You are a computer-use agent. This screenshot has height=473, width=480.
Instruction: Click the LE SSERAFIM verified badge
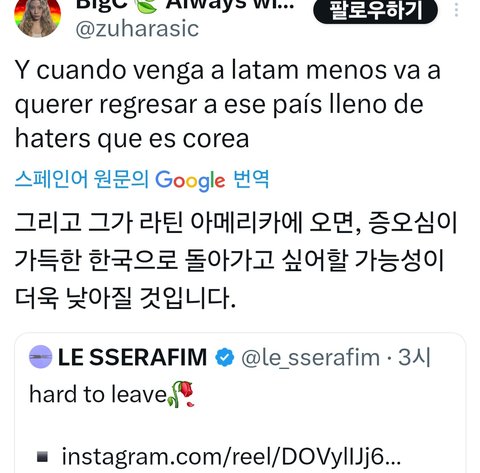[x=225, y=357]
